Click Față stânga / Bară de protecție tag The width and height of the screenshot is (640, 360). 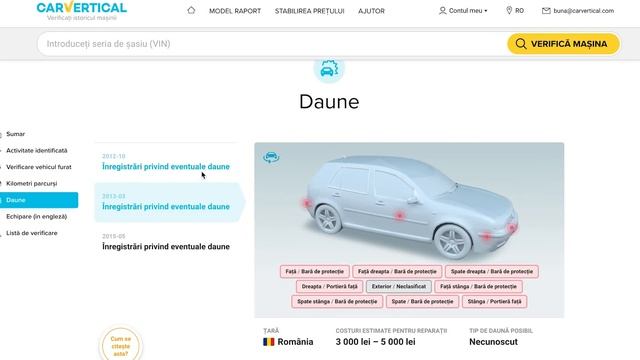[x=478, y=287]
